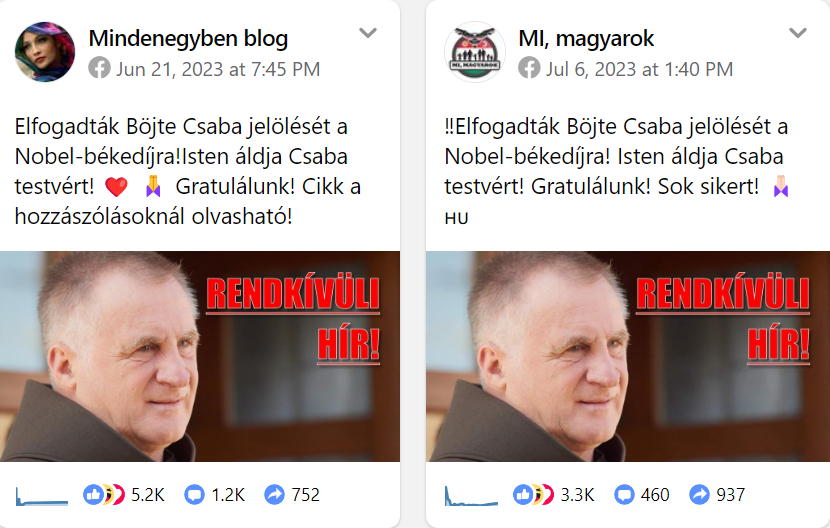Expand options chevron on Mindenegyben blog post
Viewport: 830px width, 528px height.
(368, 33)
